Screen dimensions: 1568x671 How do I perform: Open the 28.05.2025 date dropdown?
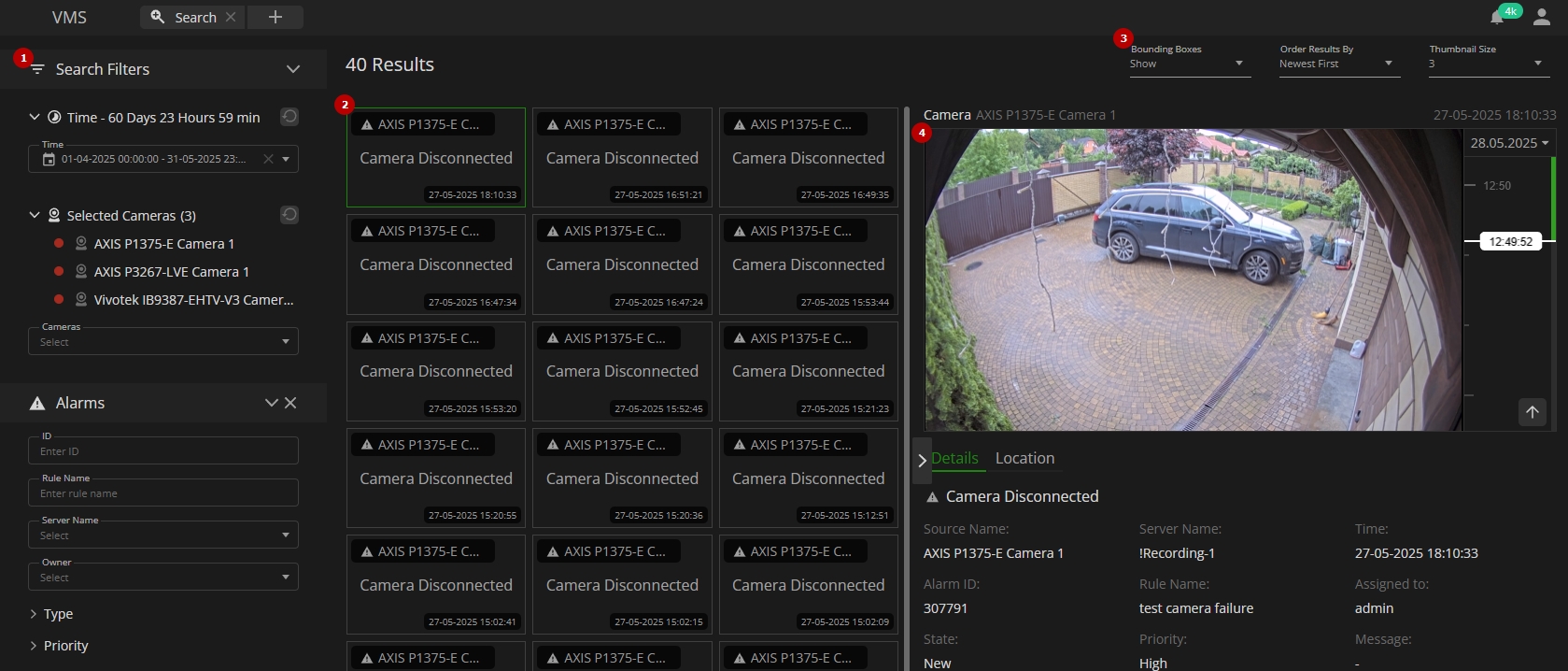(x=1509, y=143)
